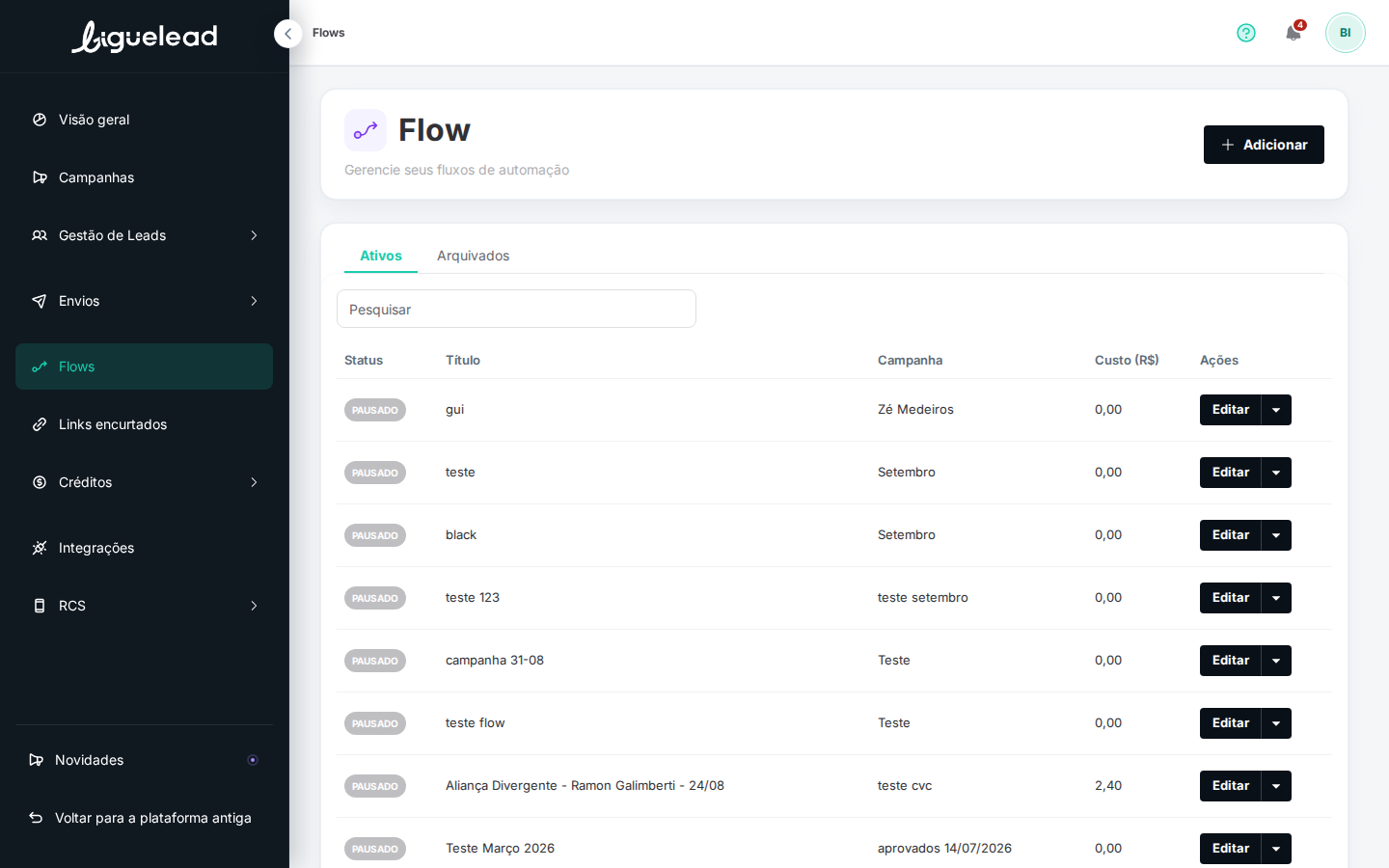Viewport: 1389px width, 868px height.
Task: Open dropdown arrow for the gui flow
Action: (x=1276, y=410)
